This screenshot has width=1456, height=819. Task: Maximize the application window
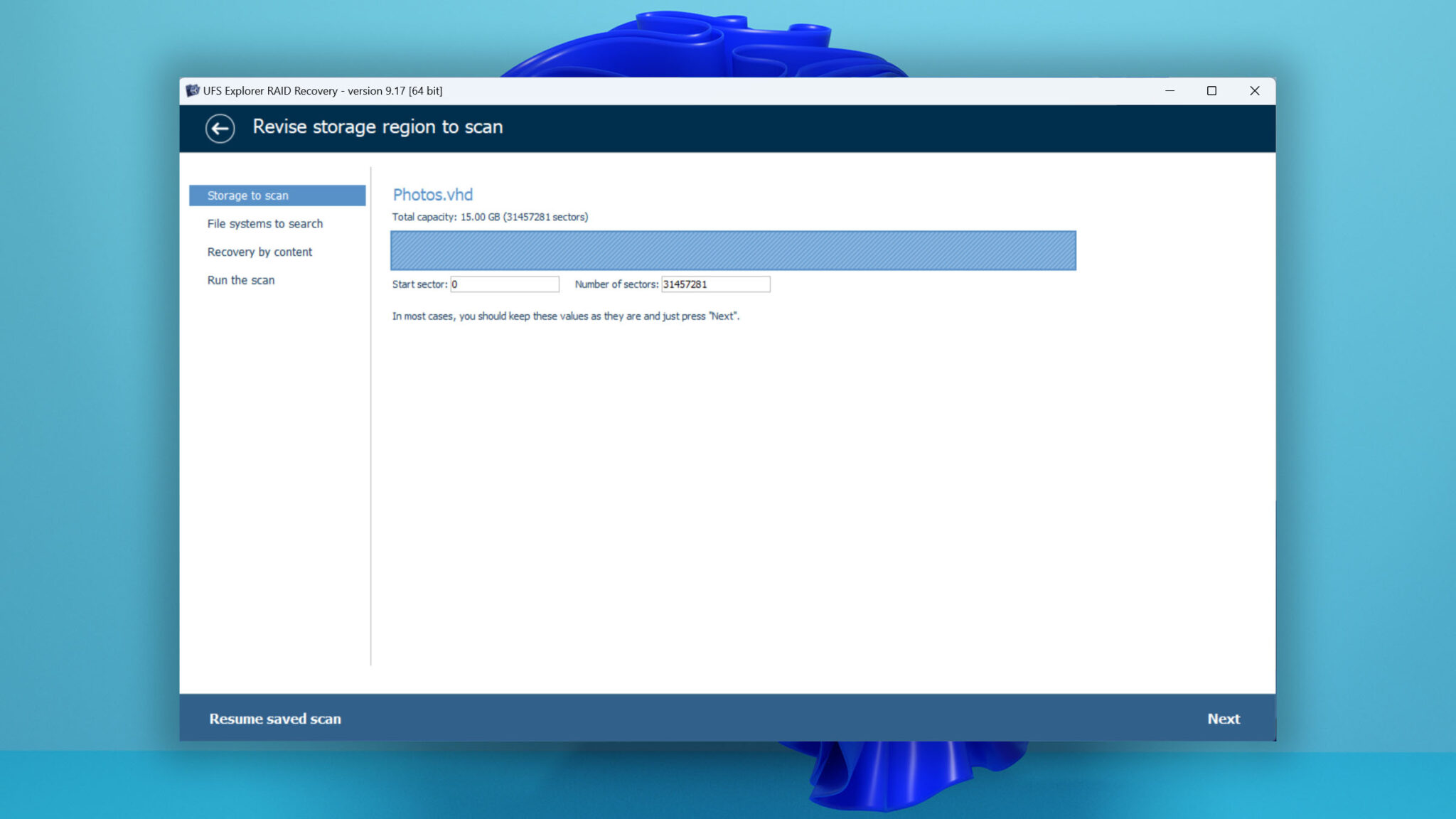pyautogui.click(x=1211, y=90)
